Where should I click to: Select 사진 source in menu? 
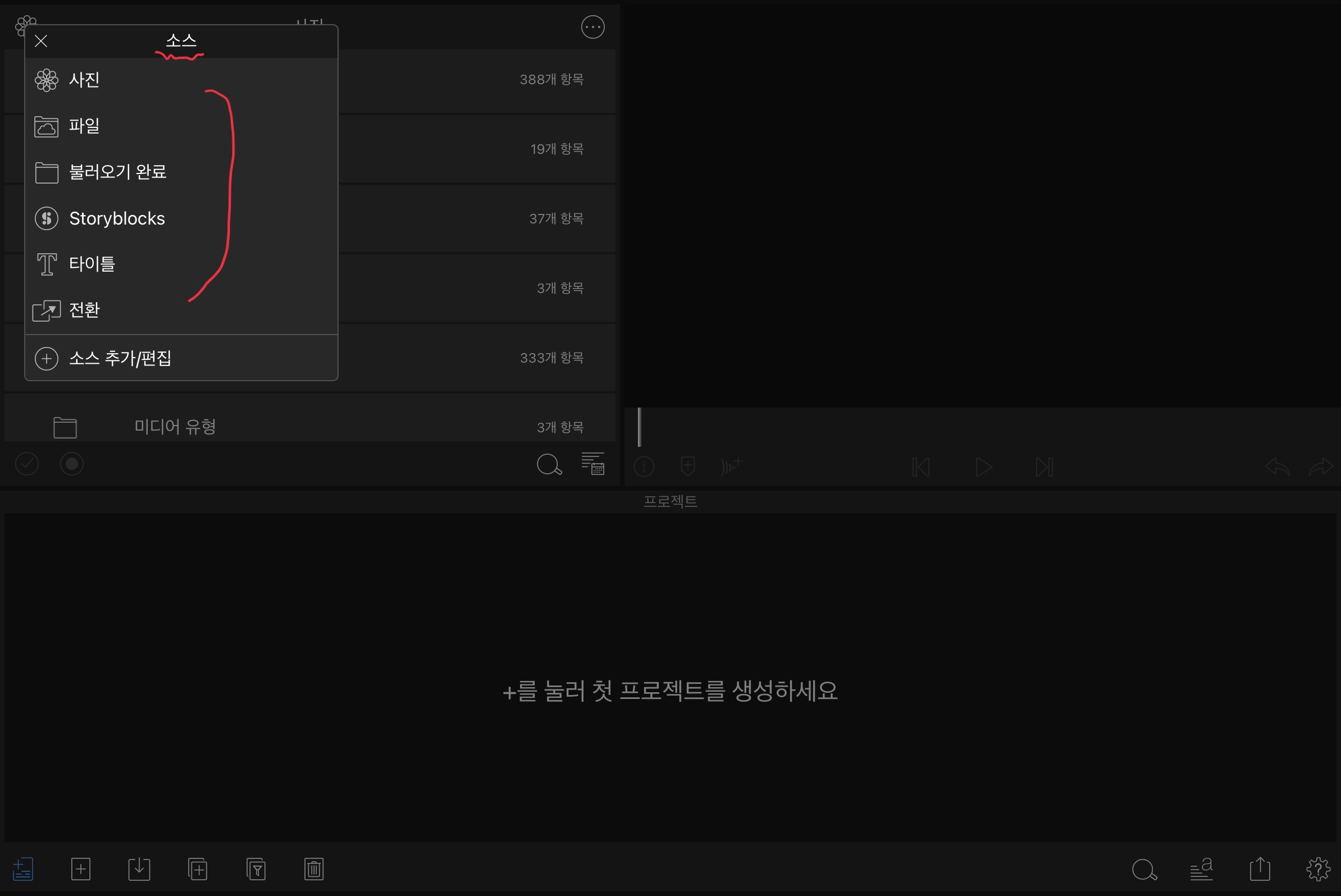click(84, 79)
